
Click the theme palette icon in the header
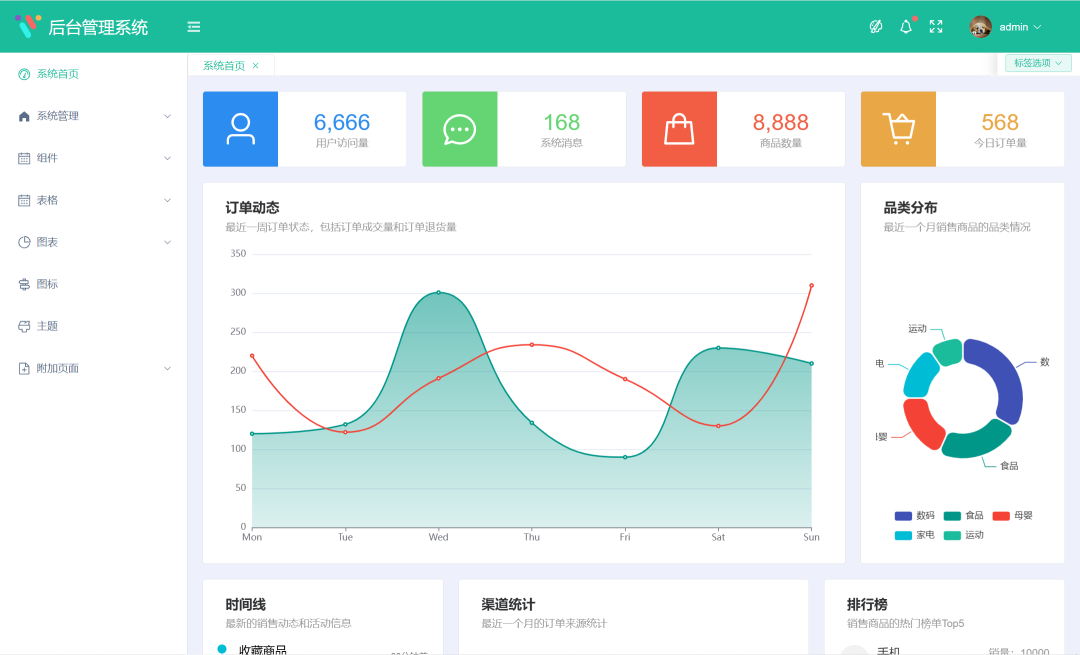pyautogui.click(x=876, y=27)
